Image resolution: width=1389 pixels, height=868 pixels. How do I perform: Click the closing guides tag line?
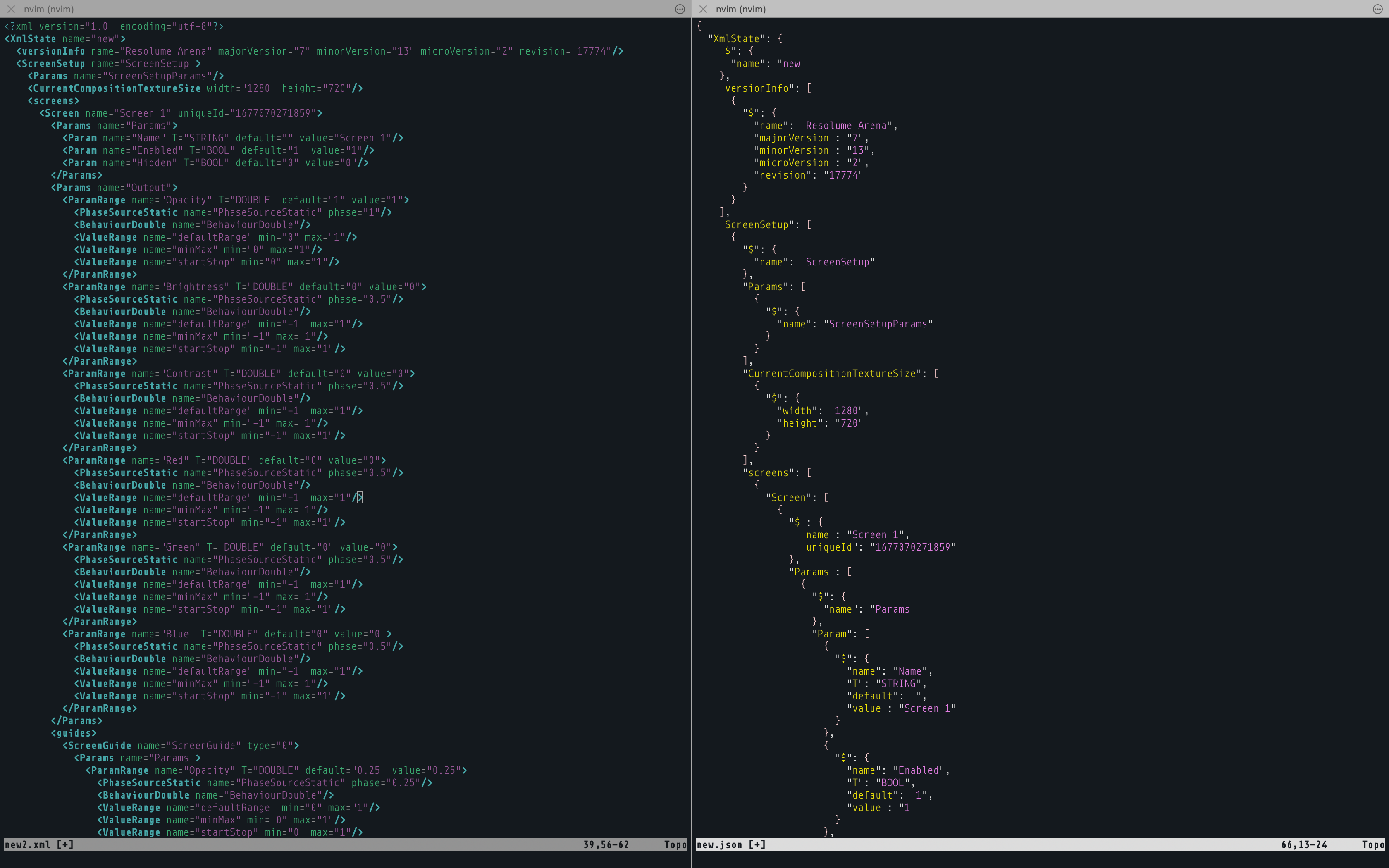[74, 733]
